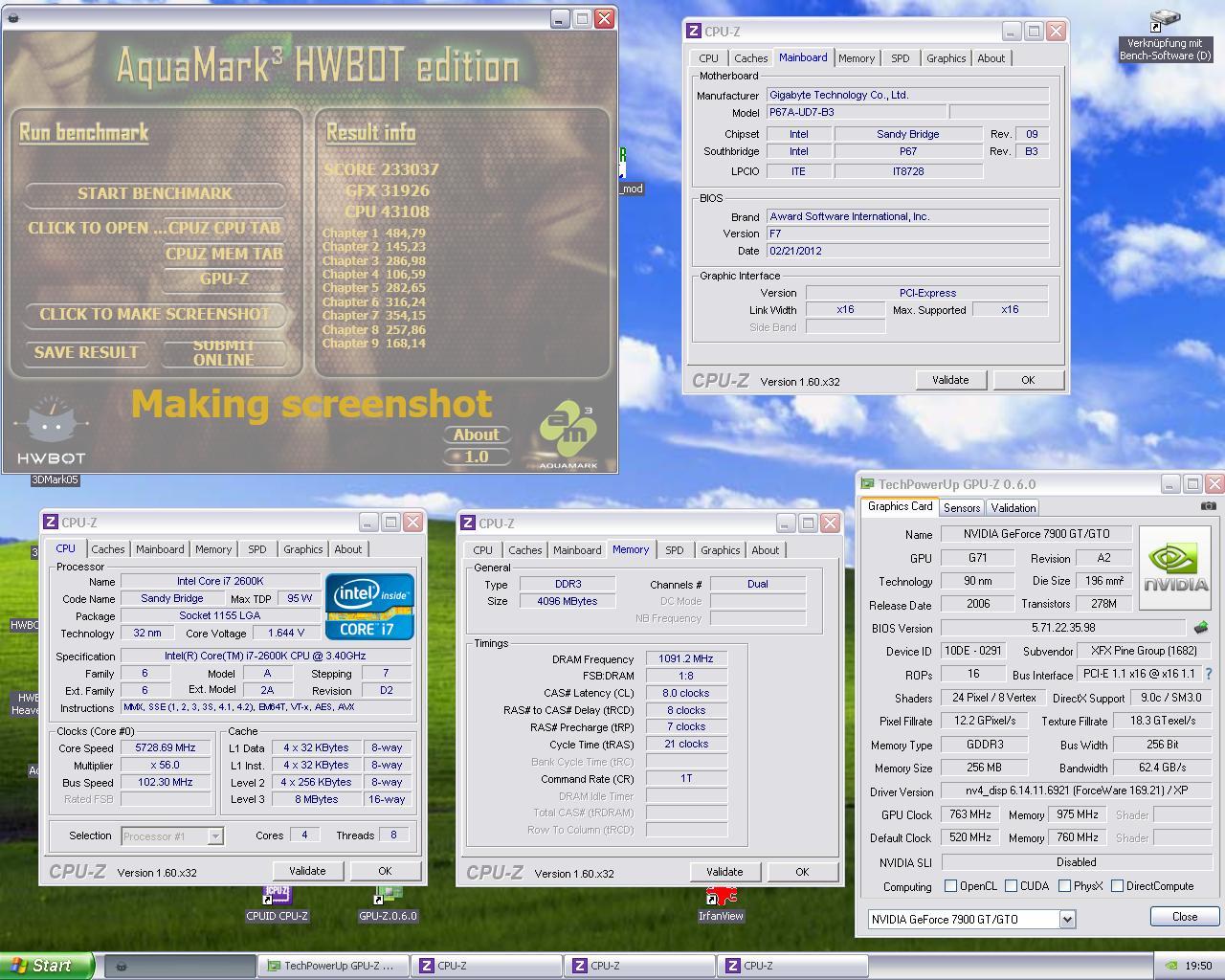Toggle the PhysX checkbox

pos(1064,886)
